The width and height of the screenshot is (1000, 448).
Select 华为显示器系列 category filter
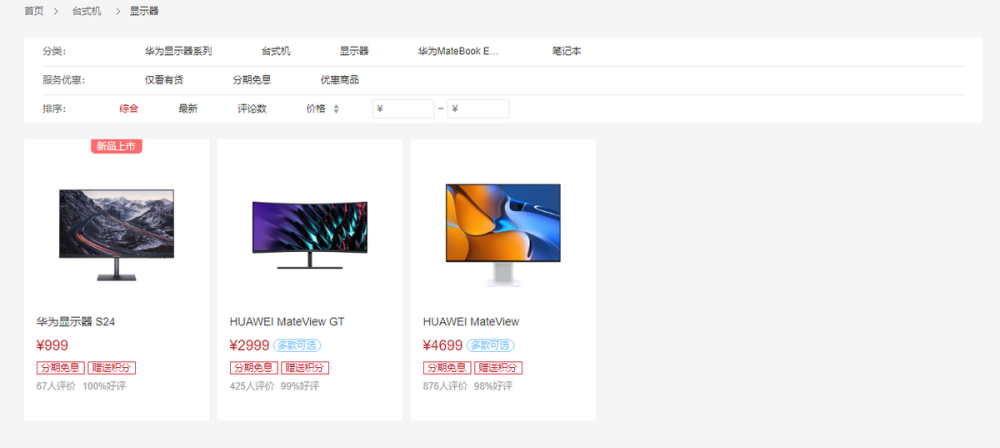click(179, 52)
